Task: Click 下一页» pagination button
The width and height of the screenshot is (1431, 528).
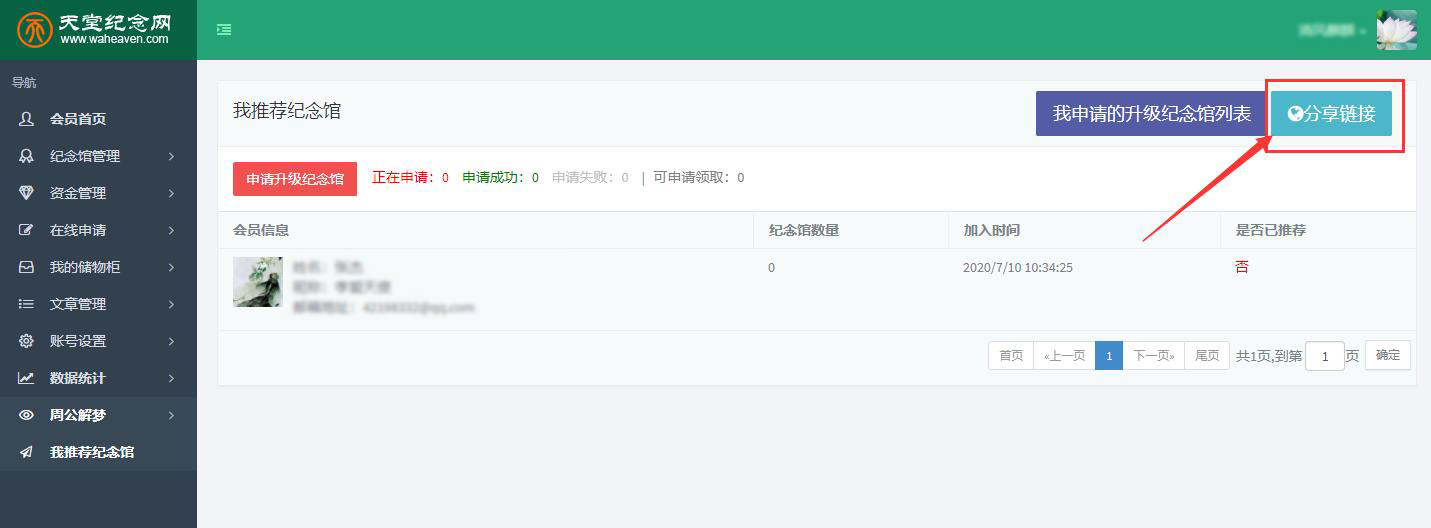Action: (x=1154, y=356)
